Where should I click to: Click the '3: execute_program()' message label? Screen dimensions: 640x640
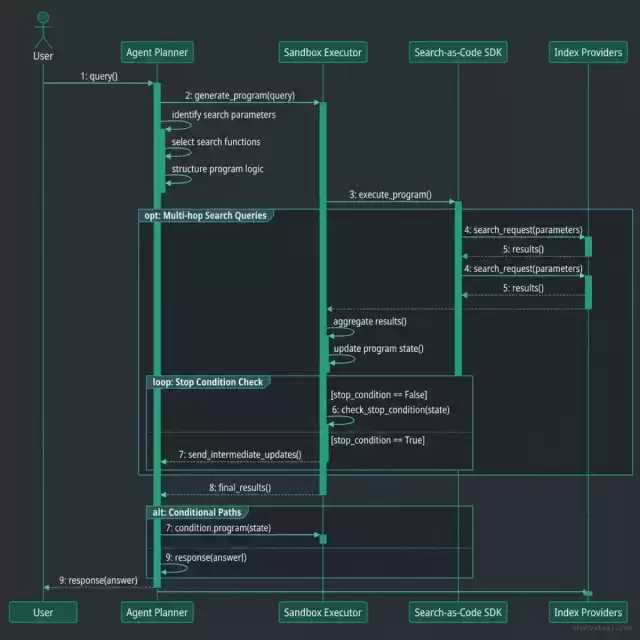click(x=391, y=195)
